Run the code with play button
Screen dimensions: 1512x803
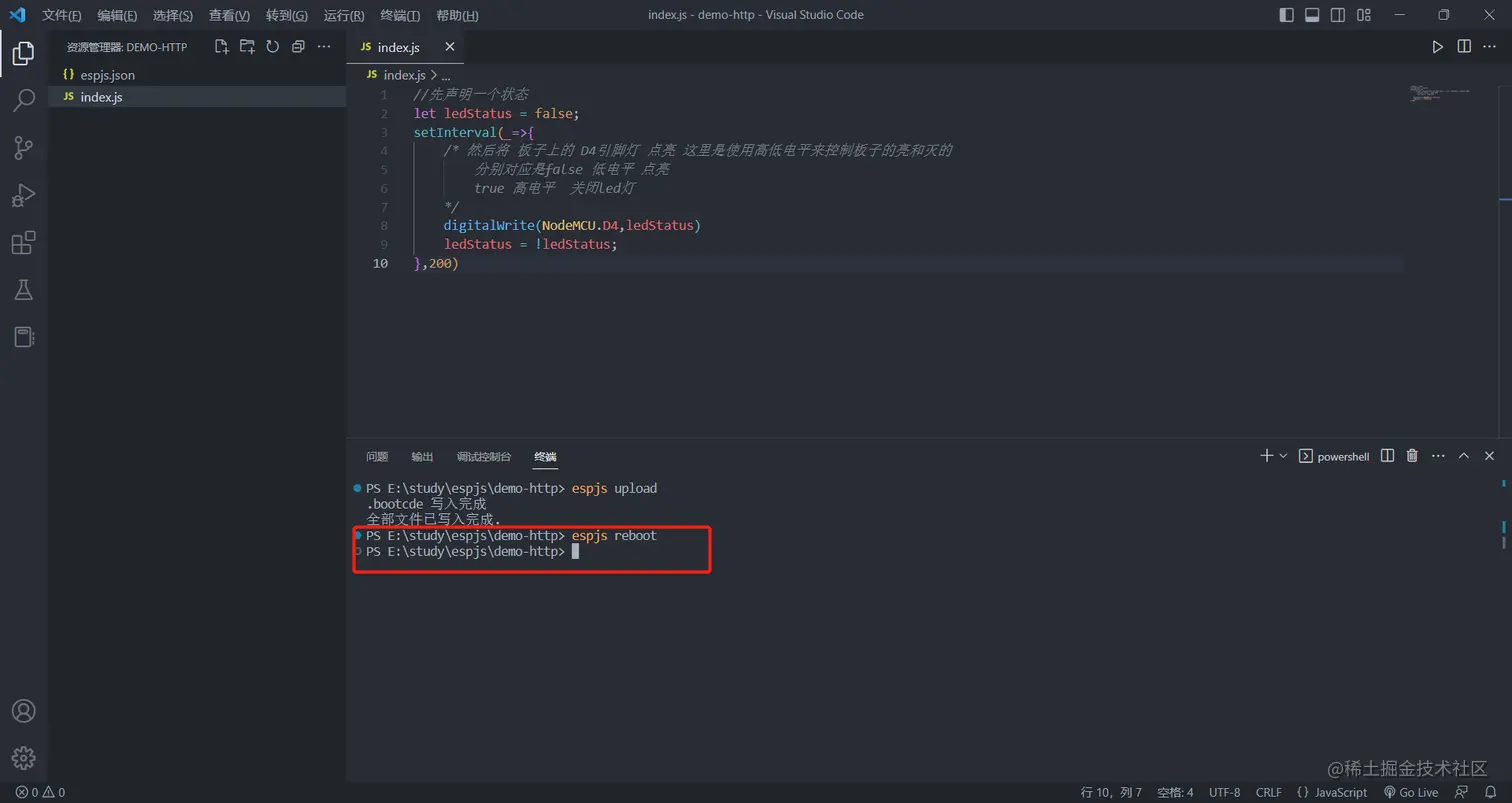coord(1437,47)
